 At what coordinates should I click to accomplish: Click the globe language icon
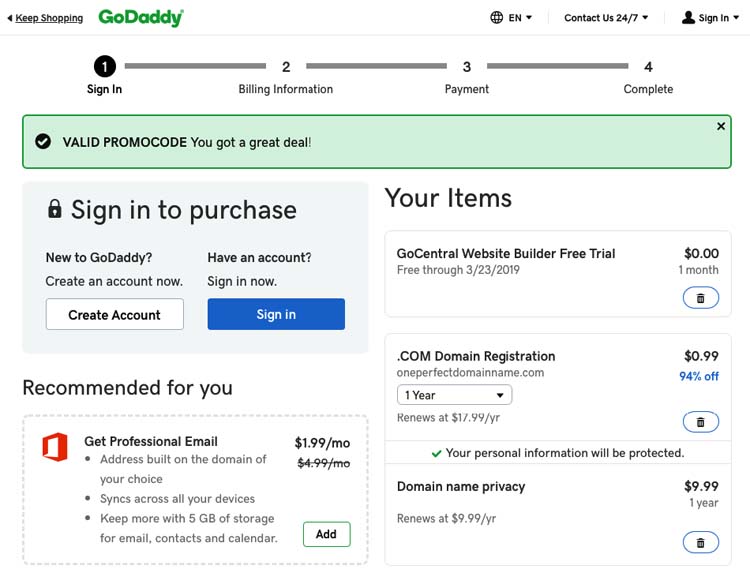click(497, 17)
